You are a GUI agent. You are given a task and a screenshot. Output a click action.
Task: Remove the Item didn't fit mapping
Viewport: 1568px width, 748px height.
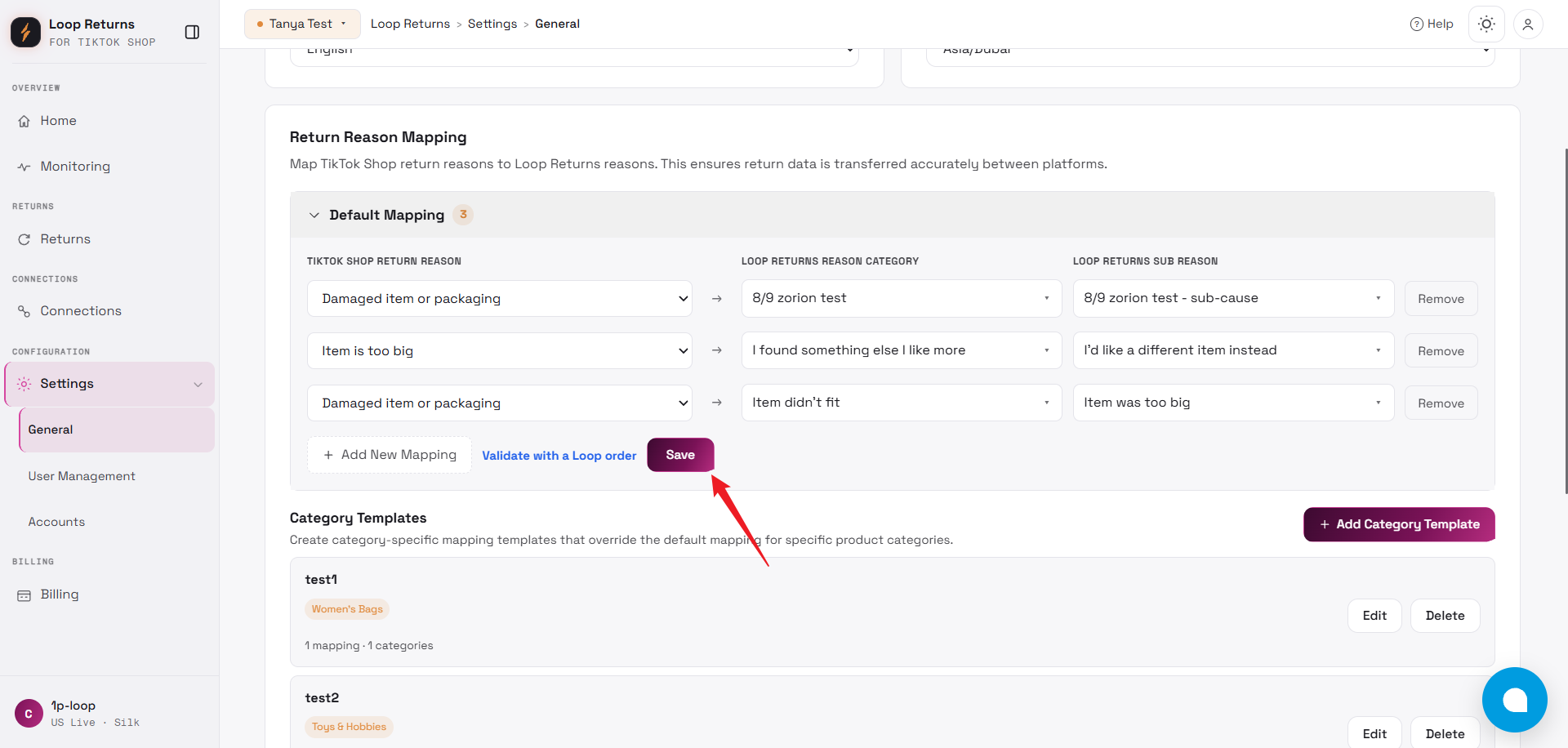(x=1441, y=403)
